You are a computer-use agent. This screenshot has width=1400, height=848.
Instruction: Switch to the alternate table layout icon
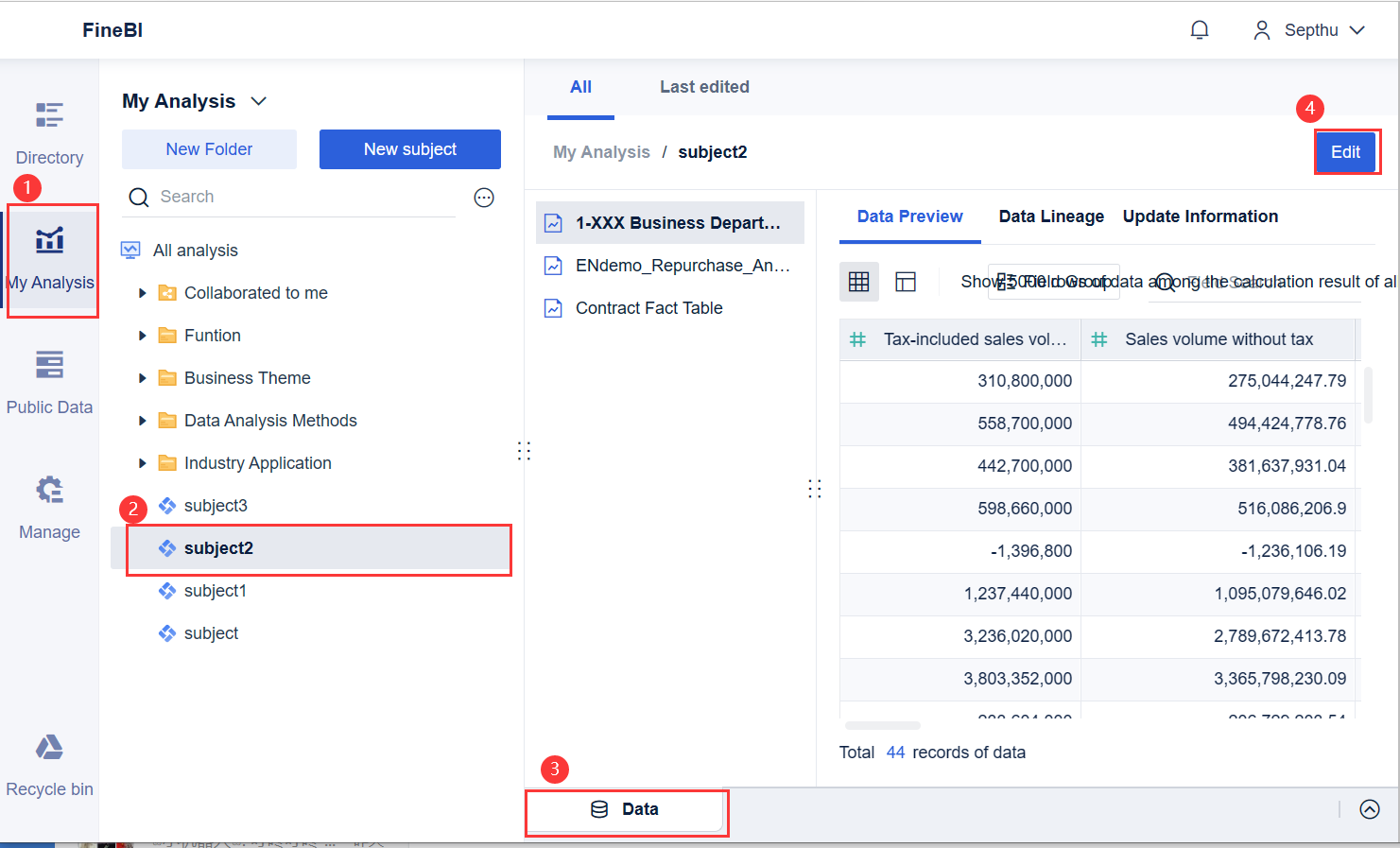tap(906, 282)
